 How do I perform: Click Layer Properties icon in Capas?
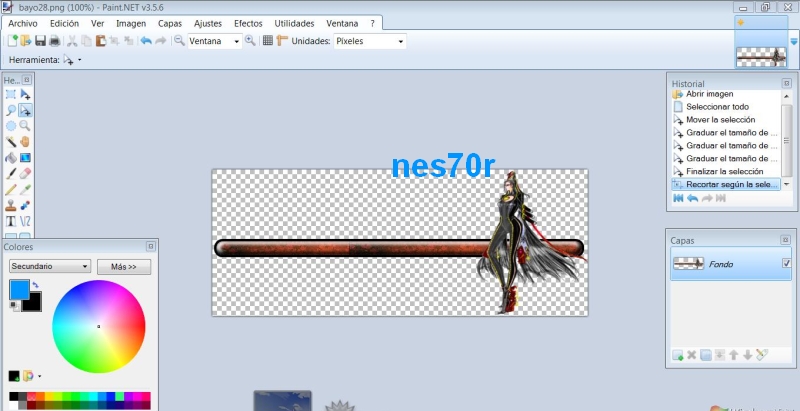click(762, 355)
